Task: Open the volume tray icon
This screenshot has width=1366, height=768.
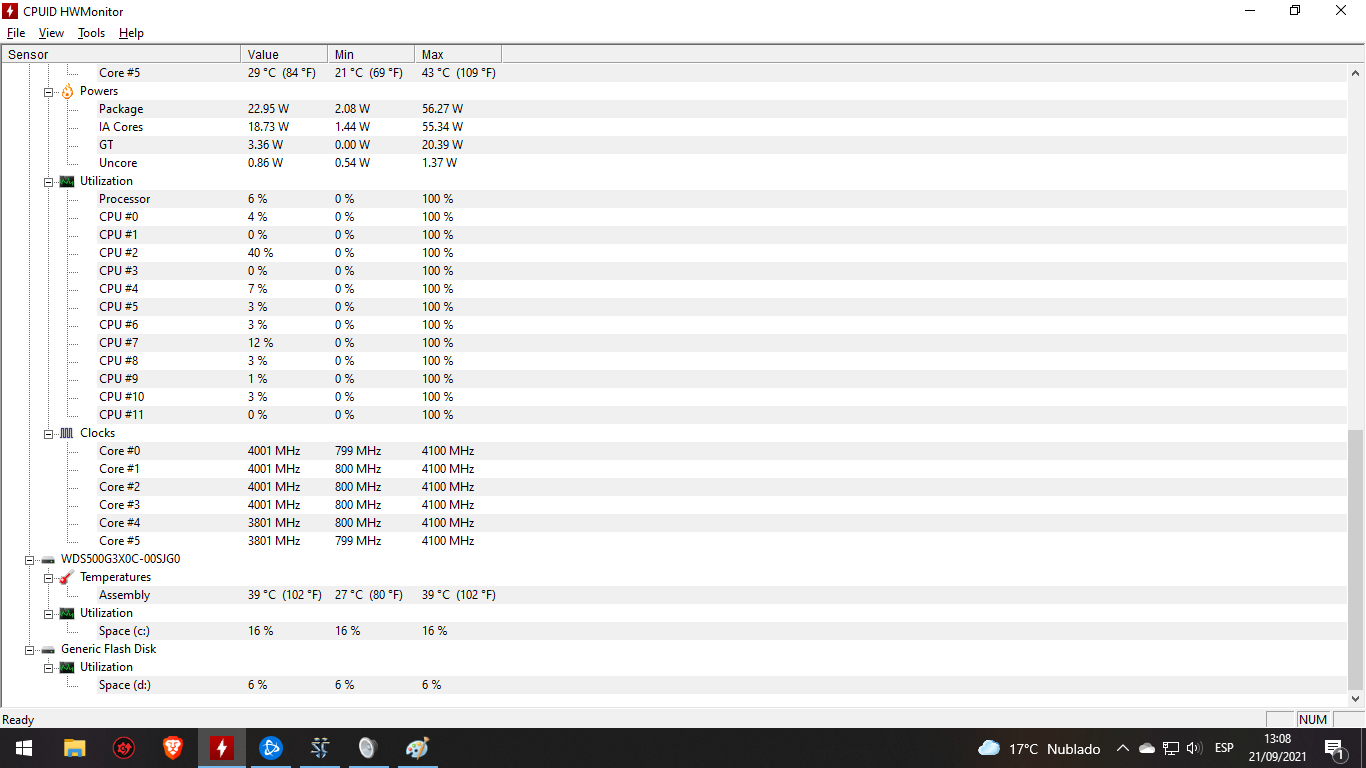Action: (x=1194, y=748)
